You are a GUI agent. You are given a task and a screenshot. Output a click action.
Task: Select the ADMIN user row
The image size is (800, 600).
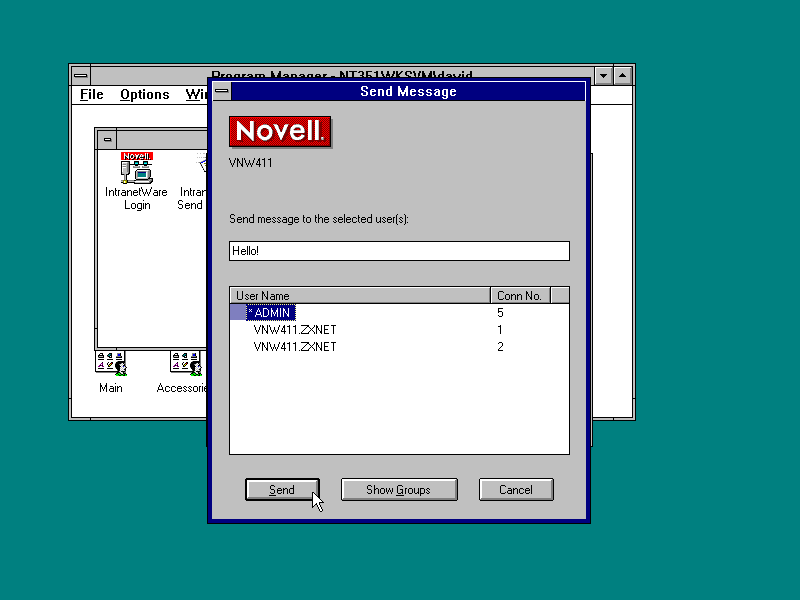399,313
